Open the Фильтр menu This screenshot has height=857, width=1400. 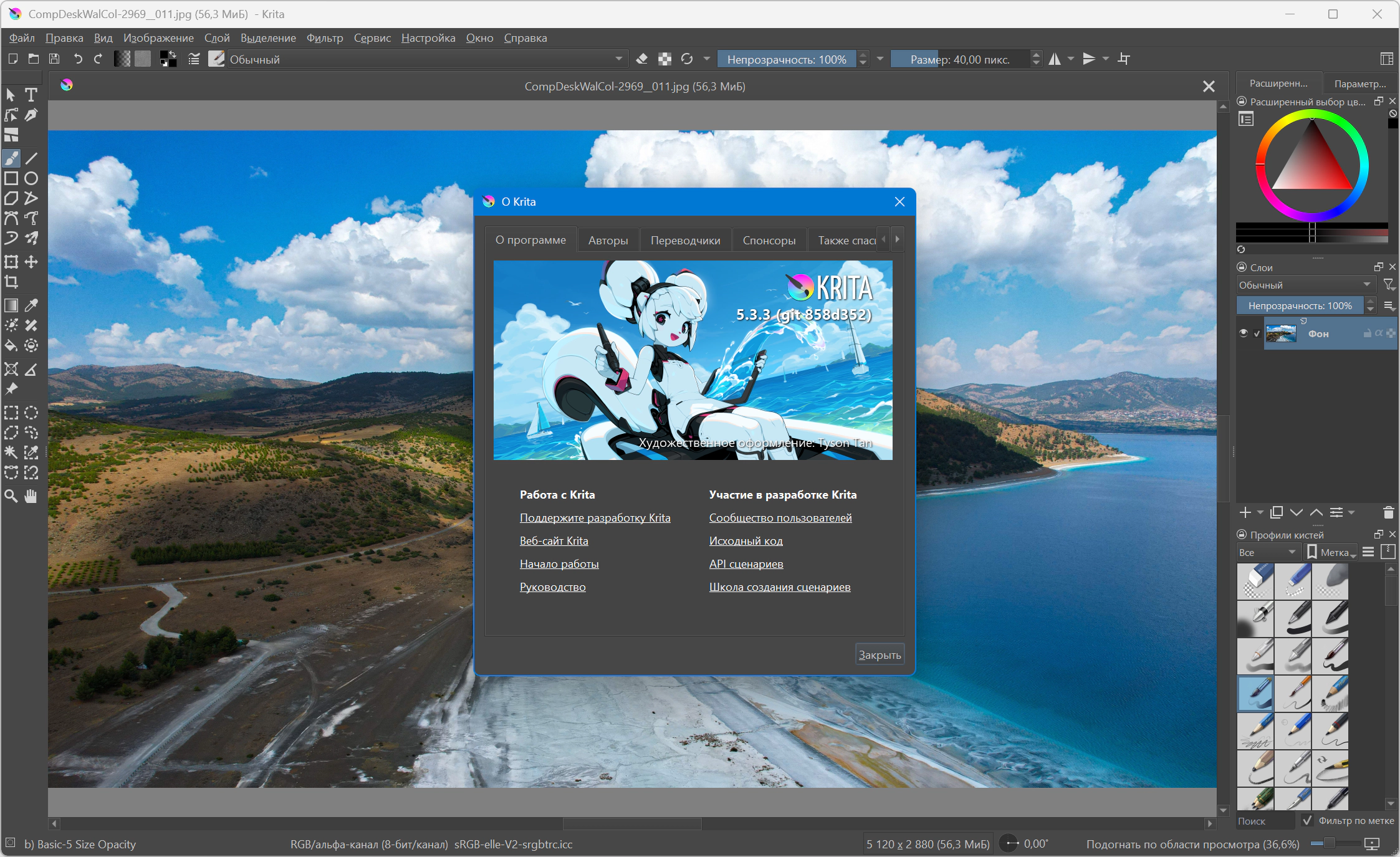(325, 38)
